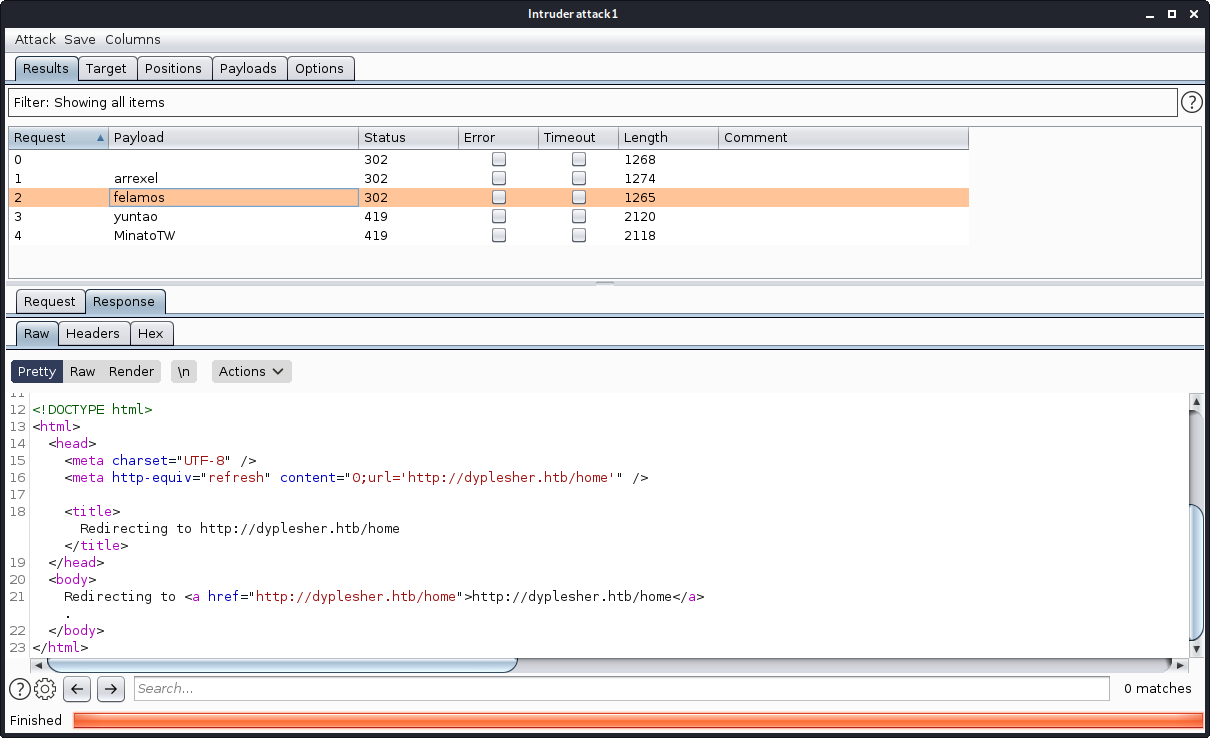The height and width of the screenshot is (738, 1210).
Task: Open the Actions dropdown
Action: (251, 371)
